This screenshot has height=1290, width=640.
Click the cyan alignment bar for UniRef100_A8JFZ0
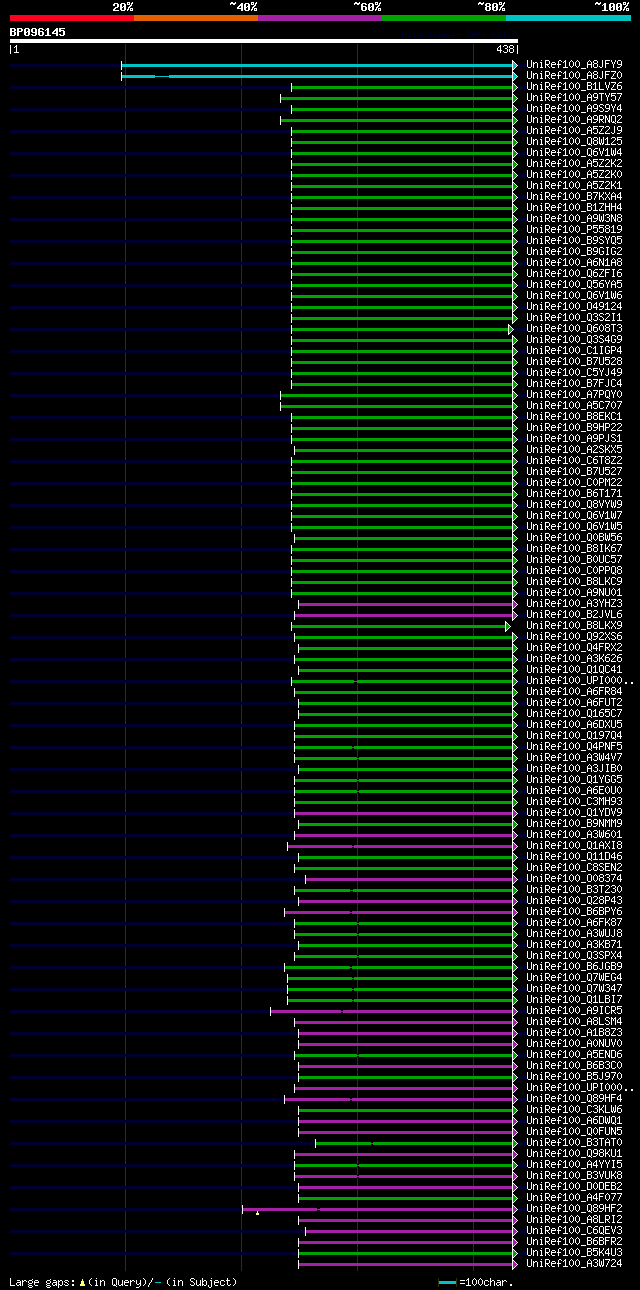point(319,76)
